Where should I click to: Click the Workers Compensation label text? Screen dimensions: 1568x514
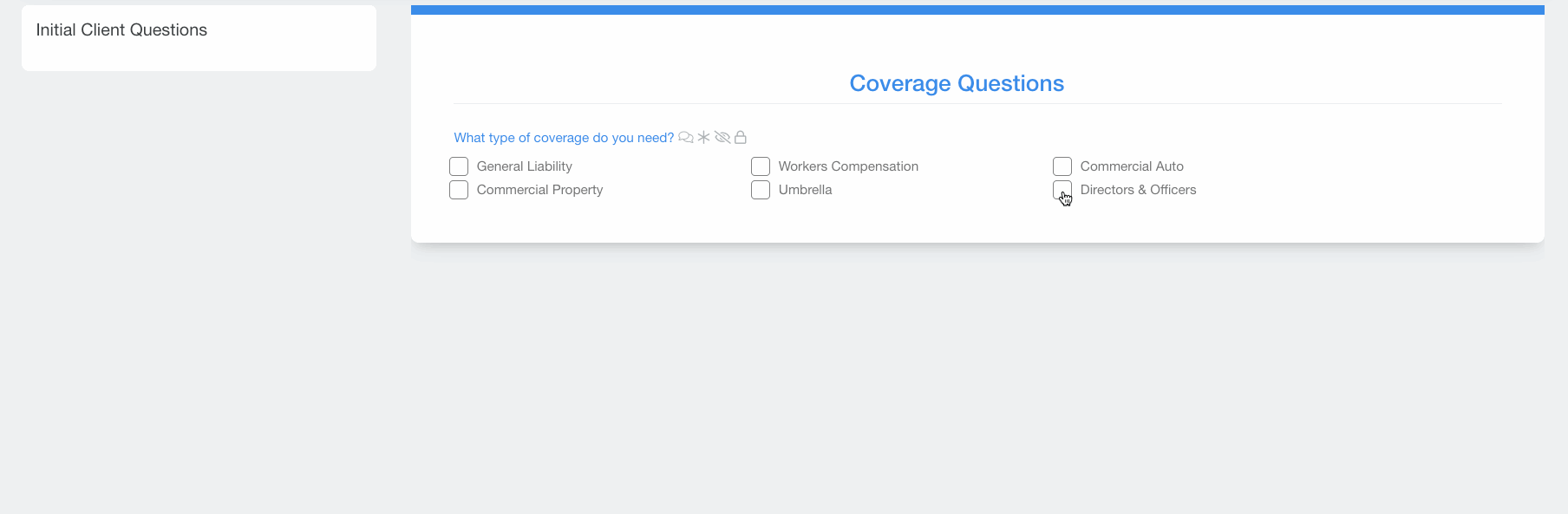(x=848, y=166)
